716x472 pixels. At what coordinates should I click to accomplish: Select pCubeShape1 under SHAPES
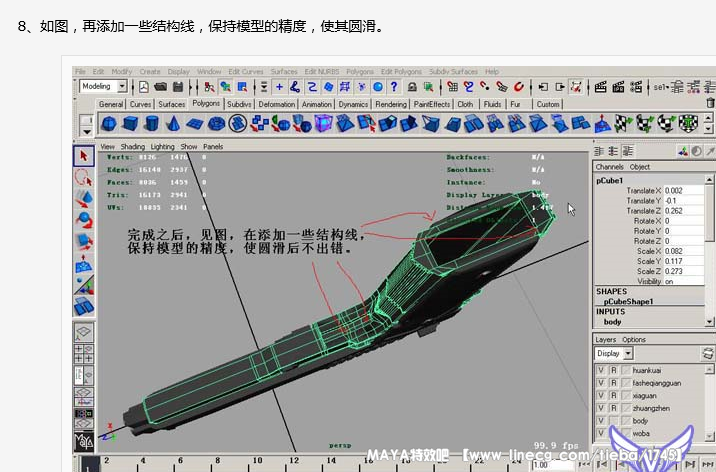point(628,302)
